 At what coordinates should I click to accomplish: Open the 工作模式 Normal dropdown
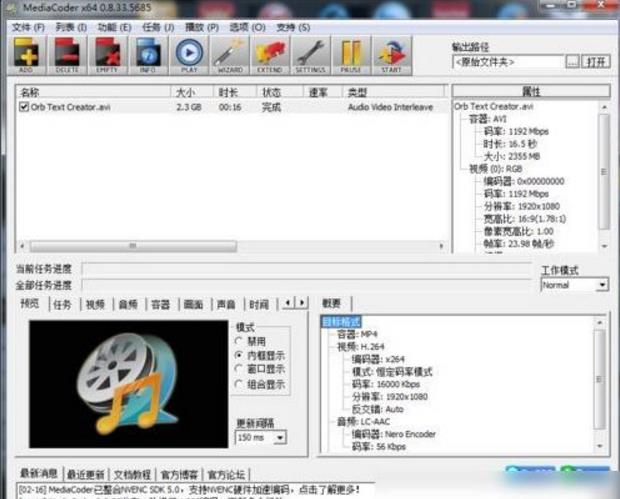[x=574, y=285]
